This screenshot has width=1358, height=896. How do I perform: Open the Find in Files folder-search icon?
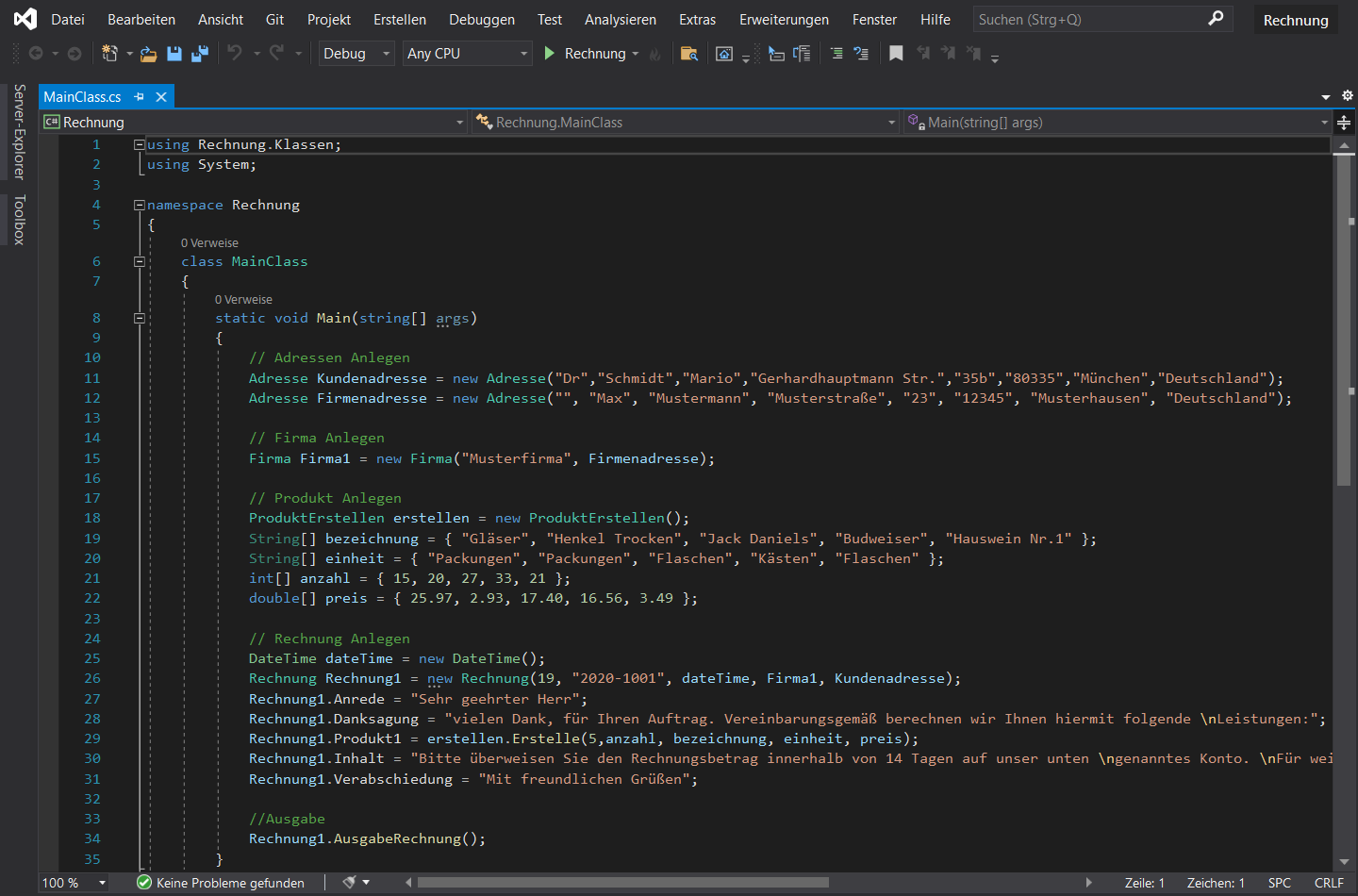(689, 54)
